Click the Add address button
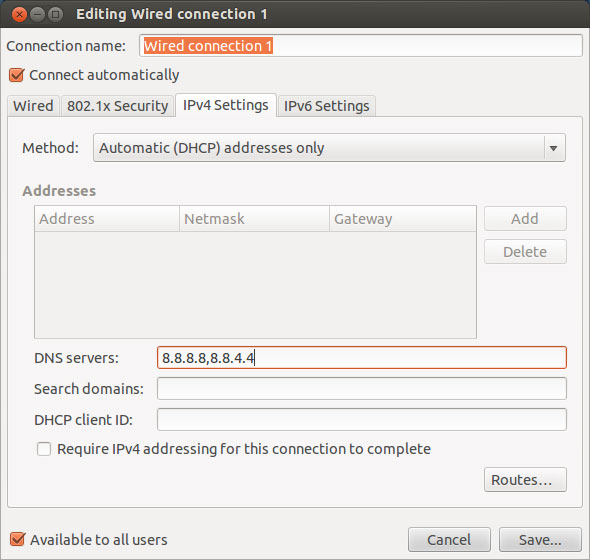590x560 pixels. click(x=525, y=218)
